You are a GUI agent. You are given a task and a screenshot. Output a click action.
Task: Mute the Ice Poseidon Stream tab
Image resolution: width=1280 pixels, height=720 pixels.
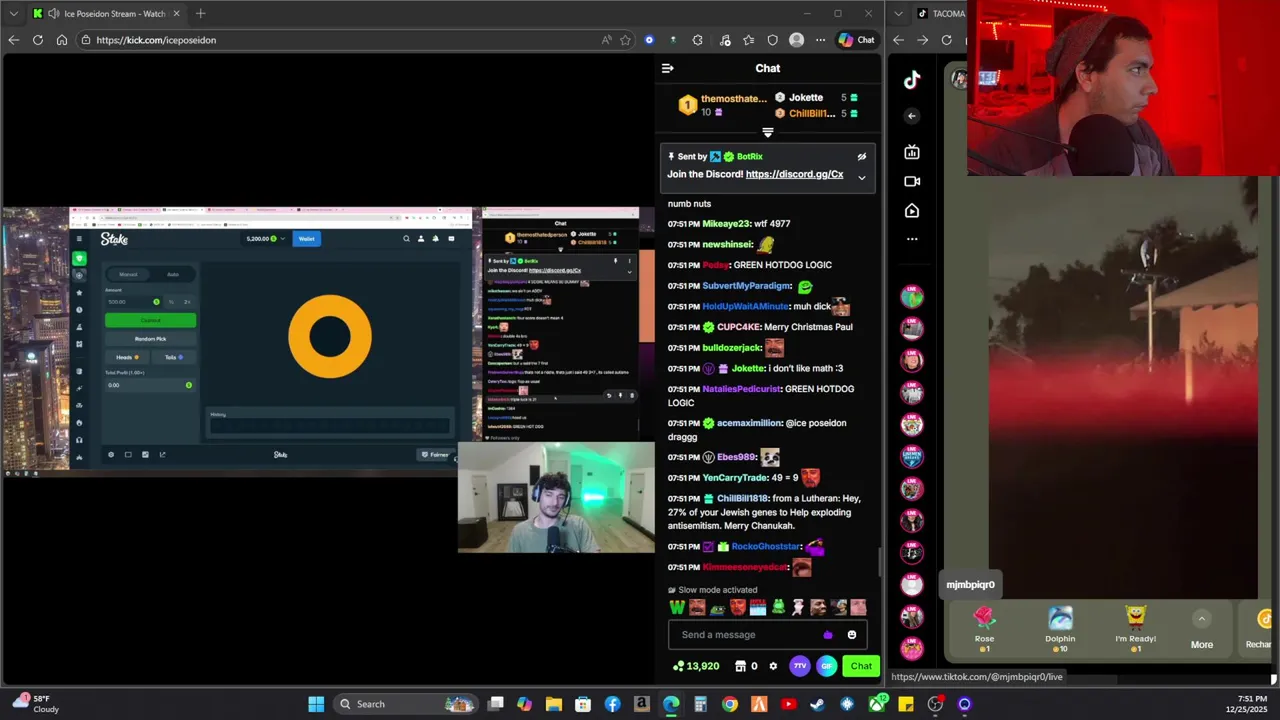pyautogui.click(x=53, y=14)
